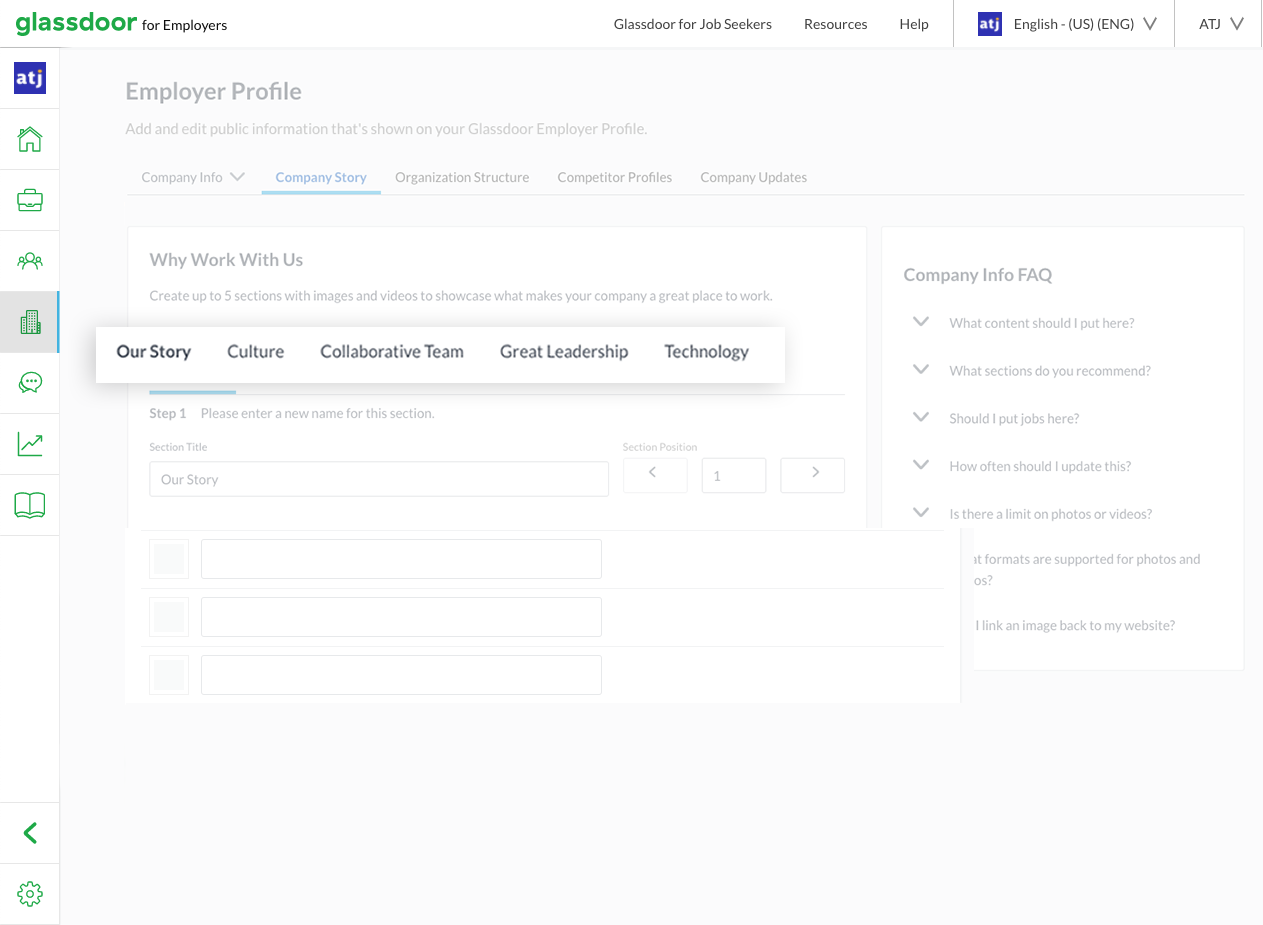Switch to the Organization Structure tab
The image size is (1263, 925).
462,177
